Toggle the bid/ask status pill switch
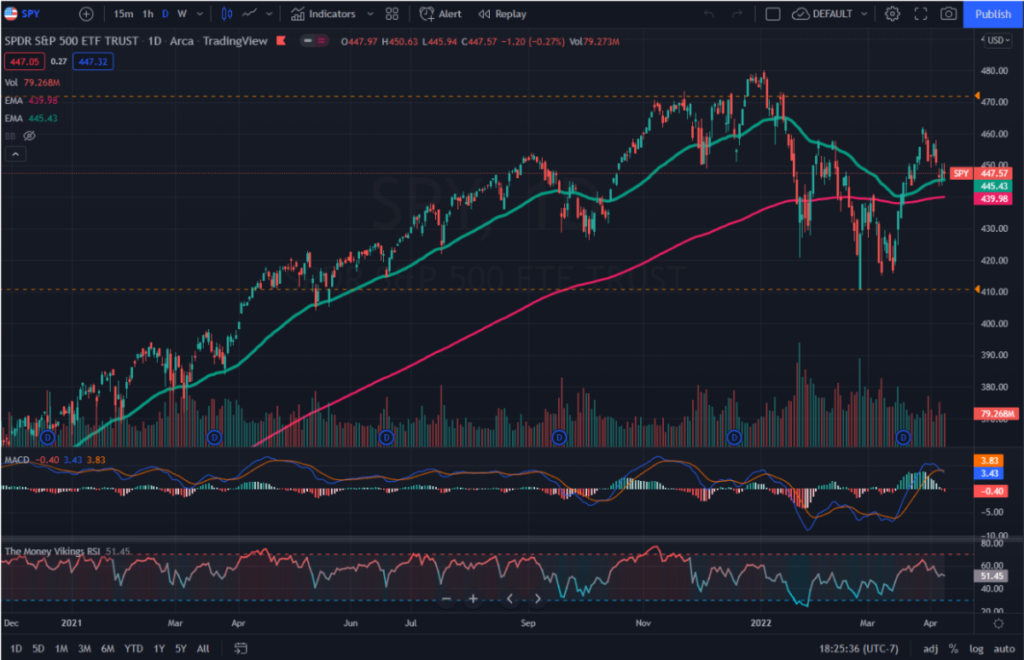Image resolution: width=1024 pixels, height=660 pixels. pos(314,40)
